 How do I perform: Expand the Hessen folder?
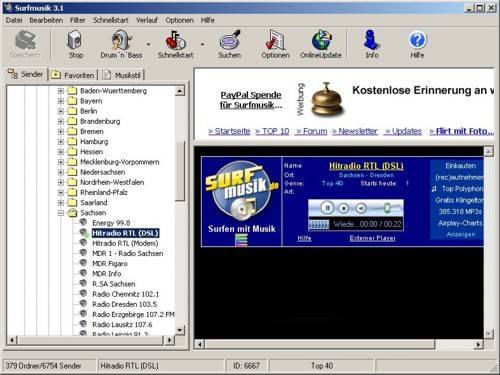tap(61, 152)
